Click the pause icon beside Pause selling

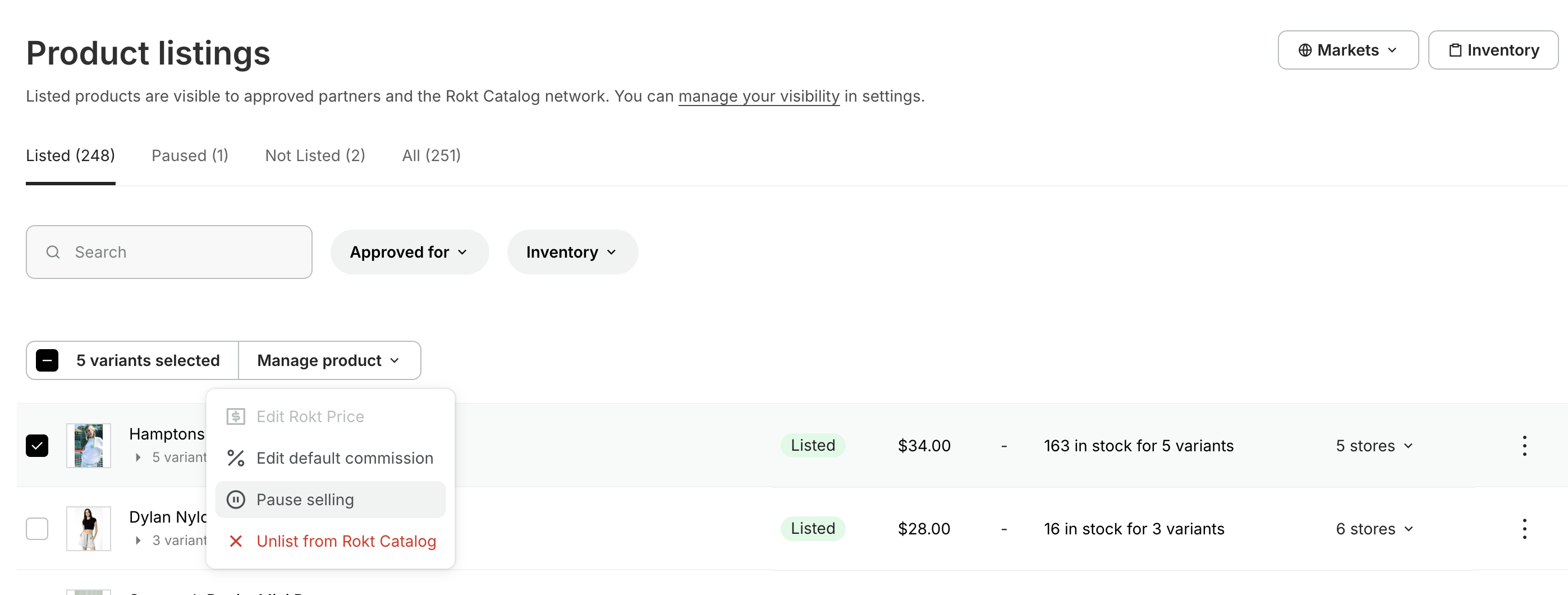[x=236, y=500]
